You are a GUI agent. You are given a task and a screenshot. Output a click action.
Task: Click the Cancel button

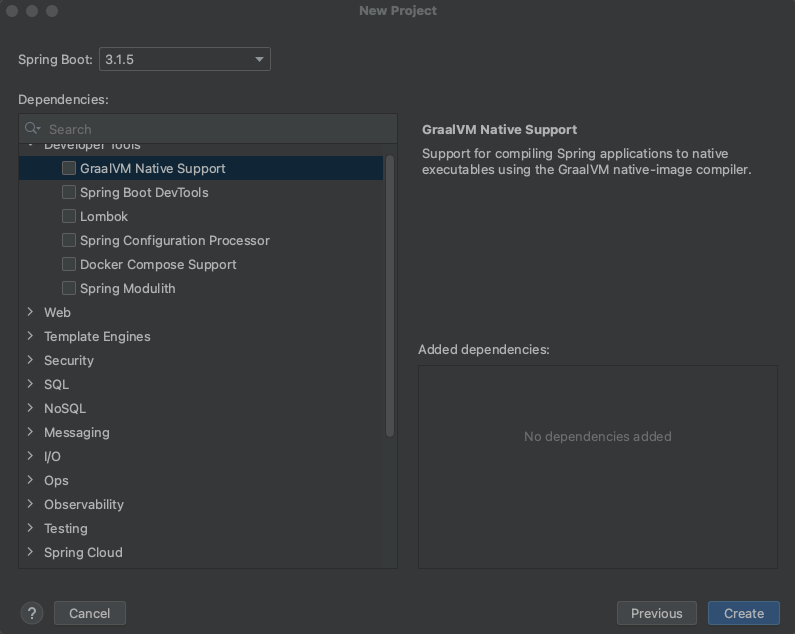(x=90, y=613)
